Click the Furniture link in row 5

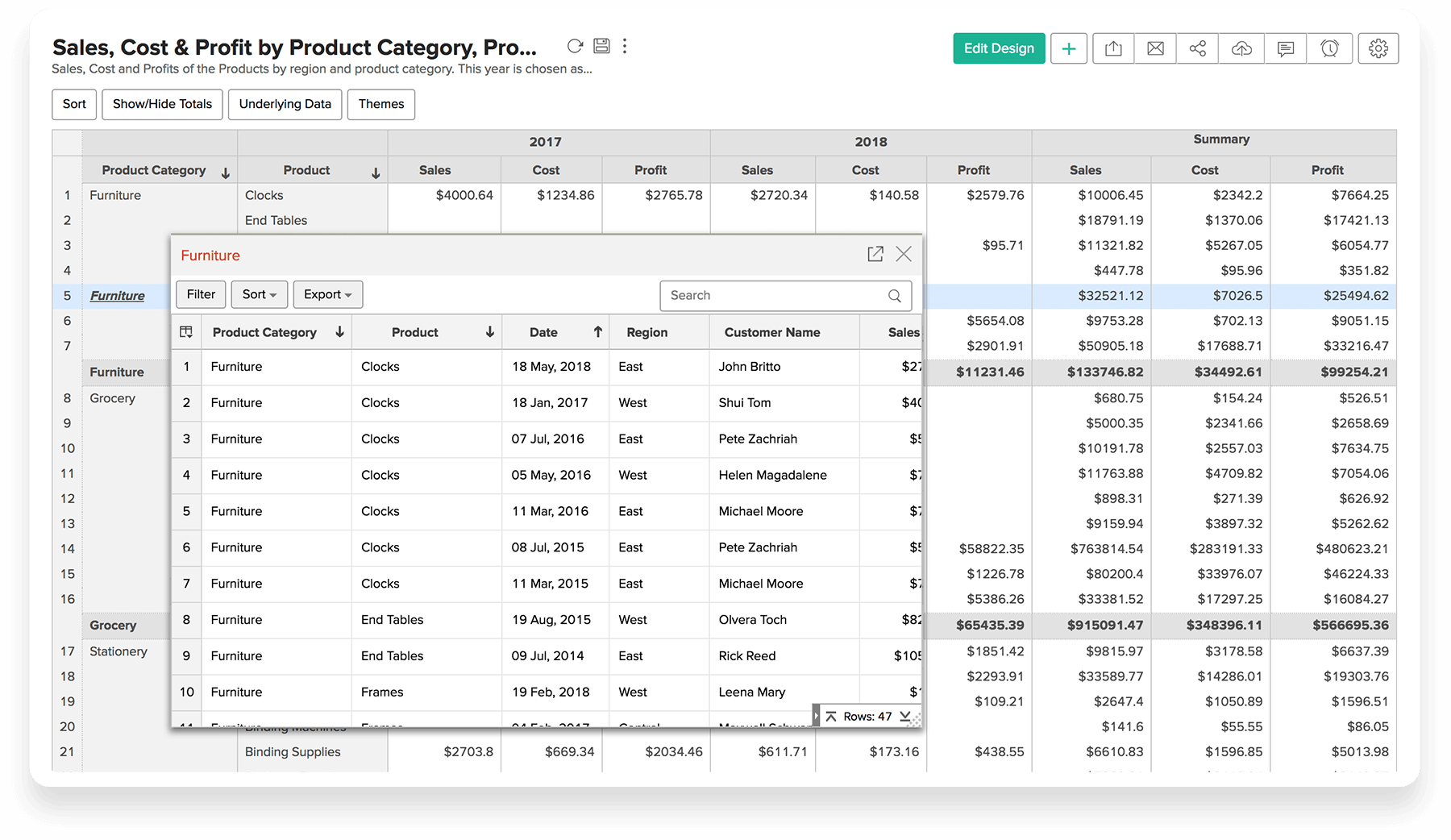point(118,296)
